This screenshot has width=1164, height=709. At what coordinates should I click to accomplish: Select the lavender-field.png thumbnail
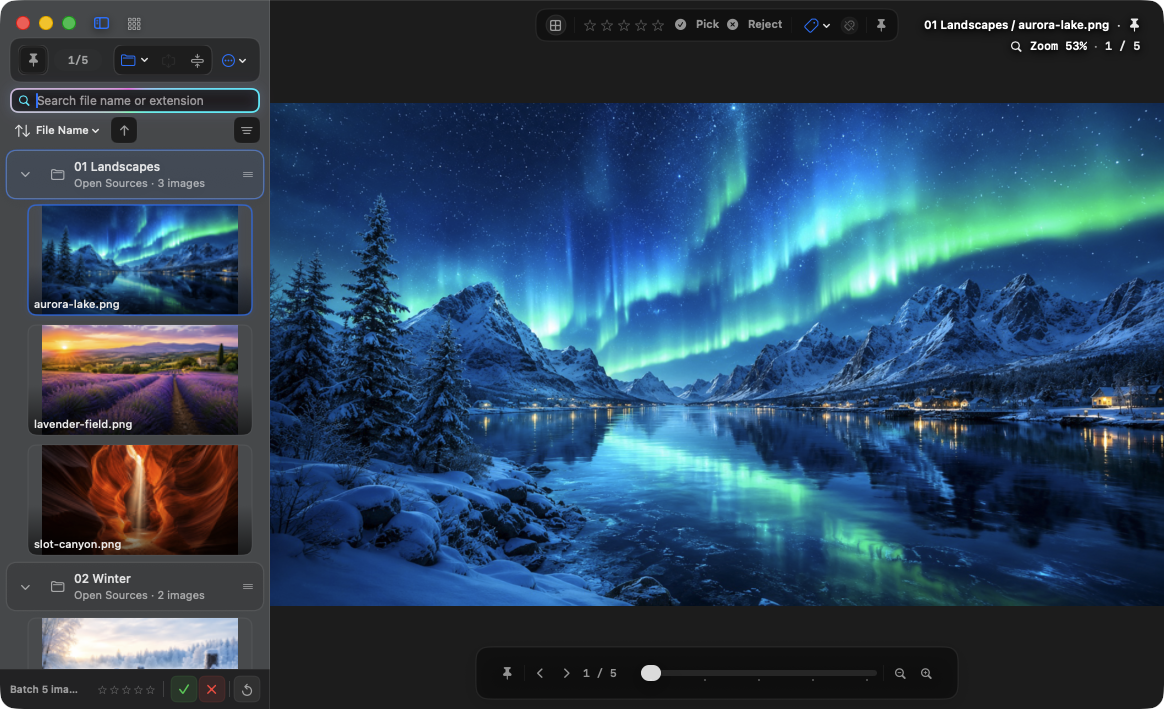pyautogui.click(x=140, y=379)
